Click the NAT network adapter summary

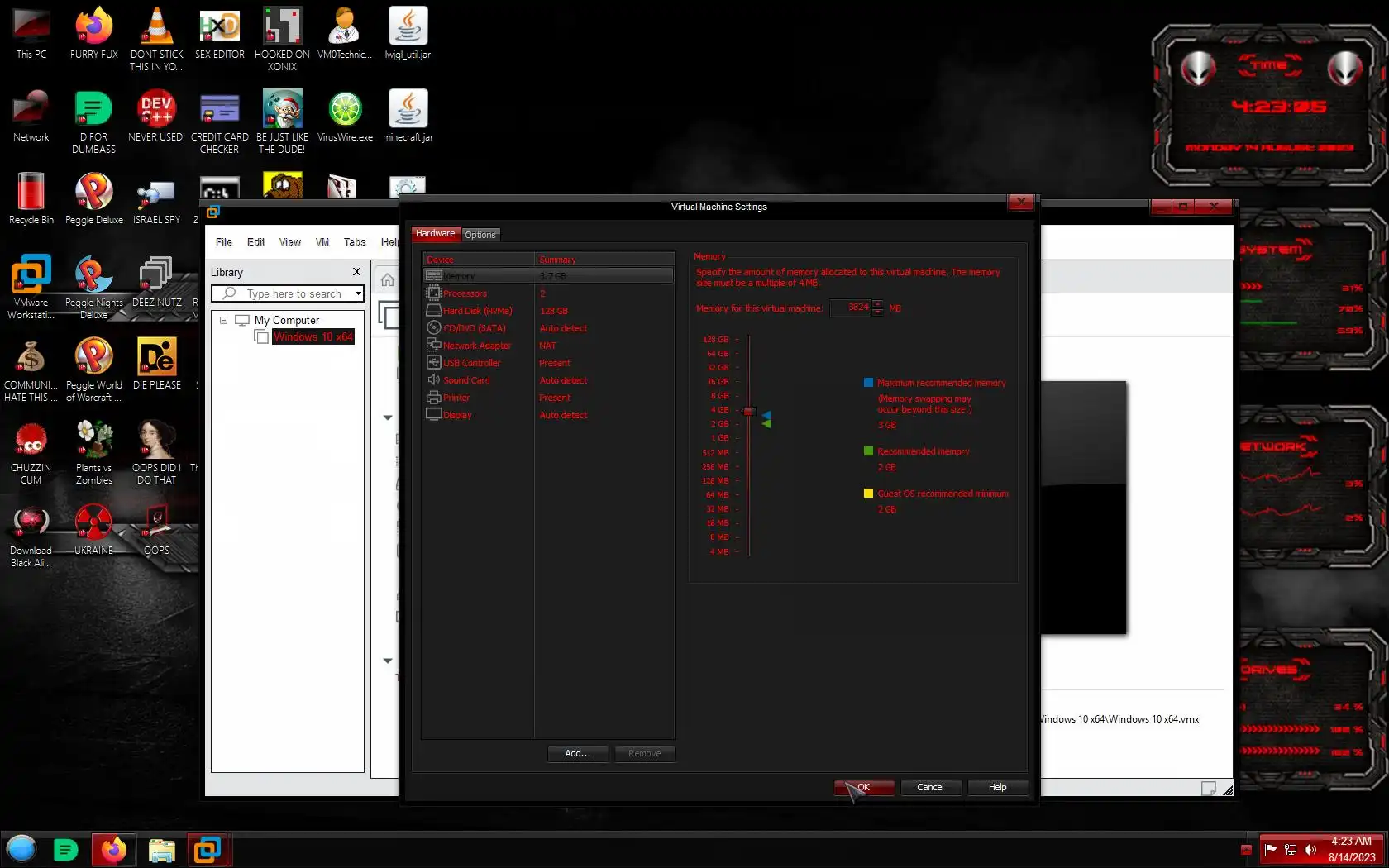point(547,346)
